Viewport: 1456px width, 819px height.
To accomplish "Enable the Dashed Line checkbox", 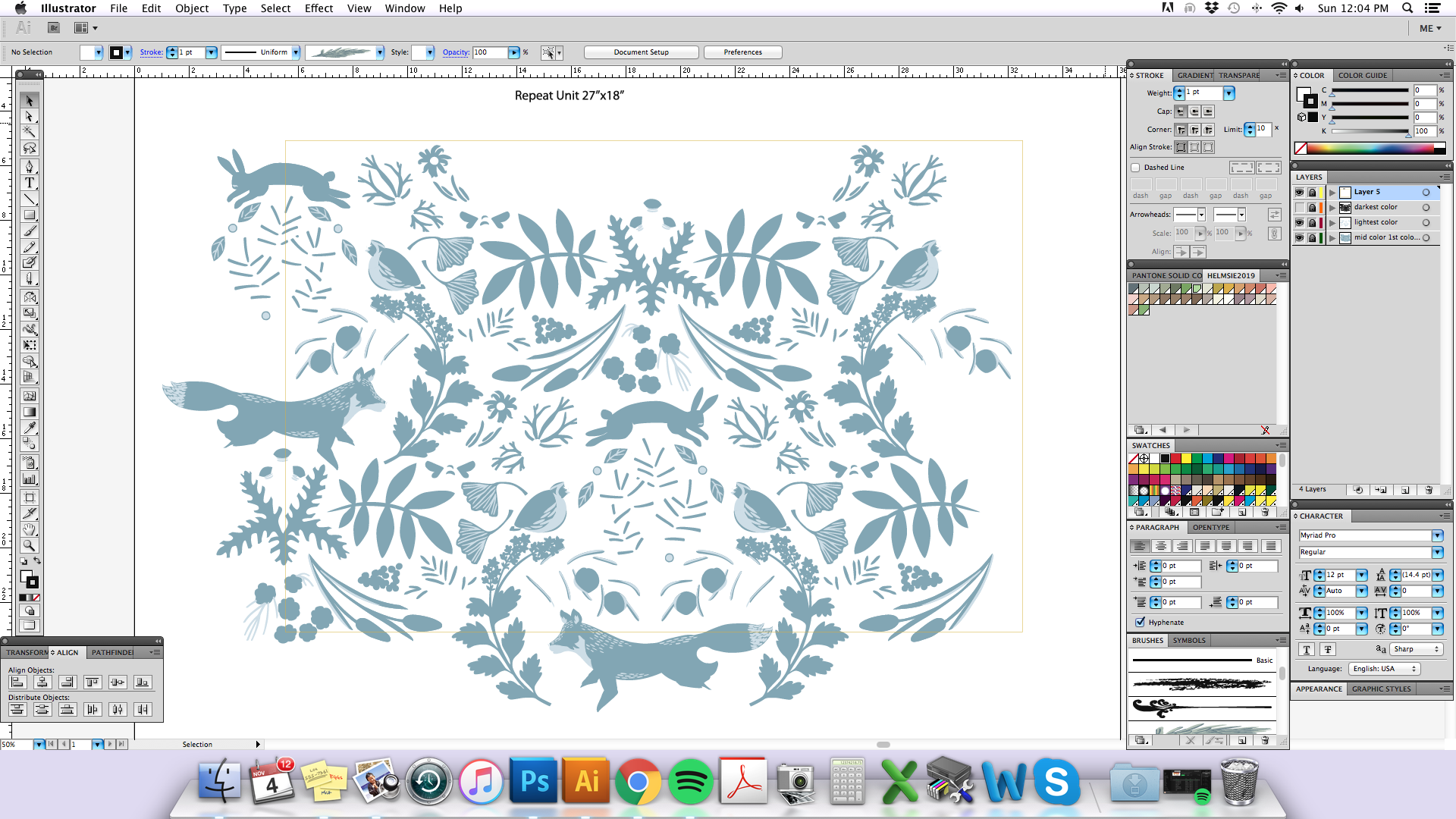I will click(1135, 168).
